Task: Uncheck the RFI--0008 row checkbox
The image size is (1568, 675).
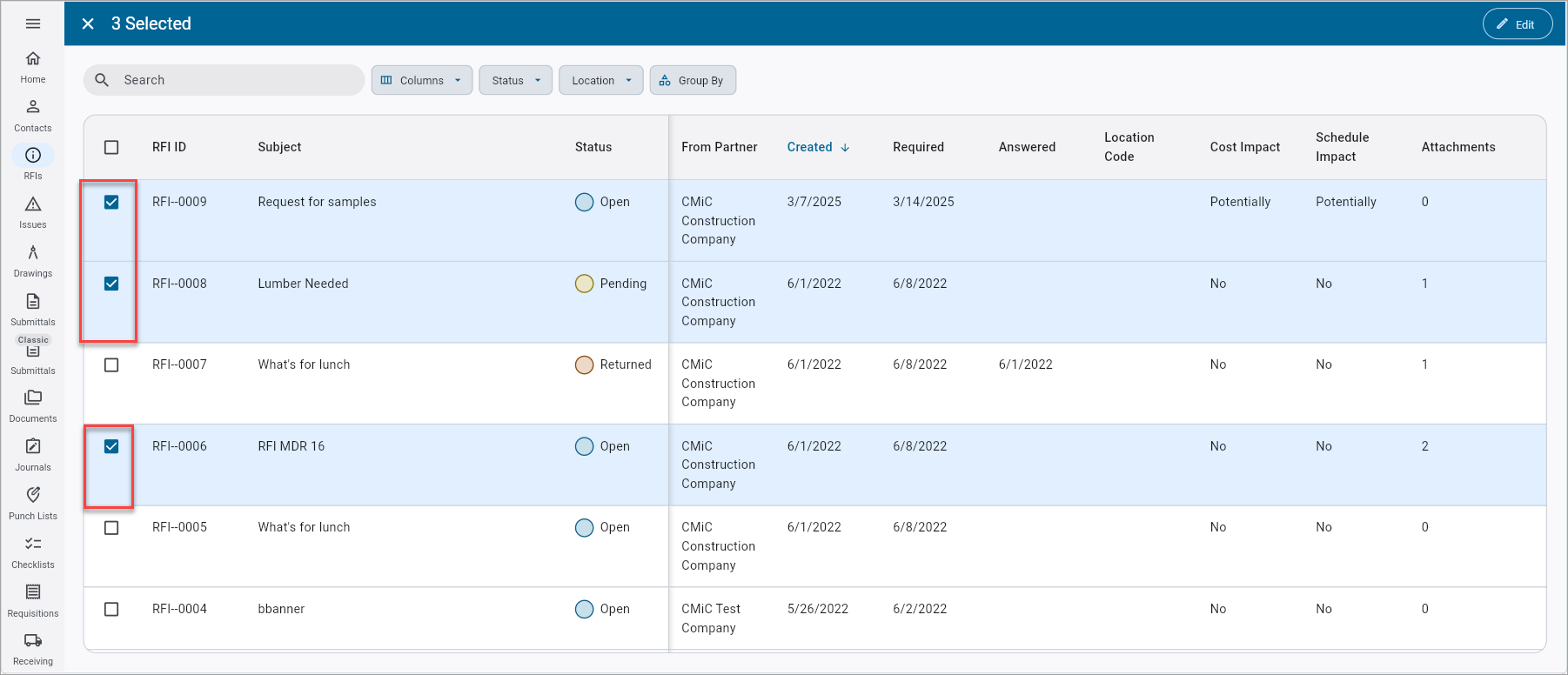Action: tap(111, 284)
